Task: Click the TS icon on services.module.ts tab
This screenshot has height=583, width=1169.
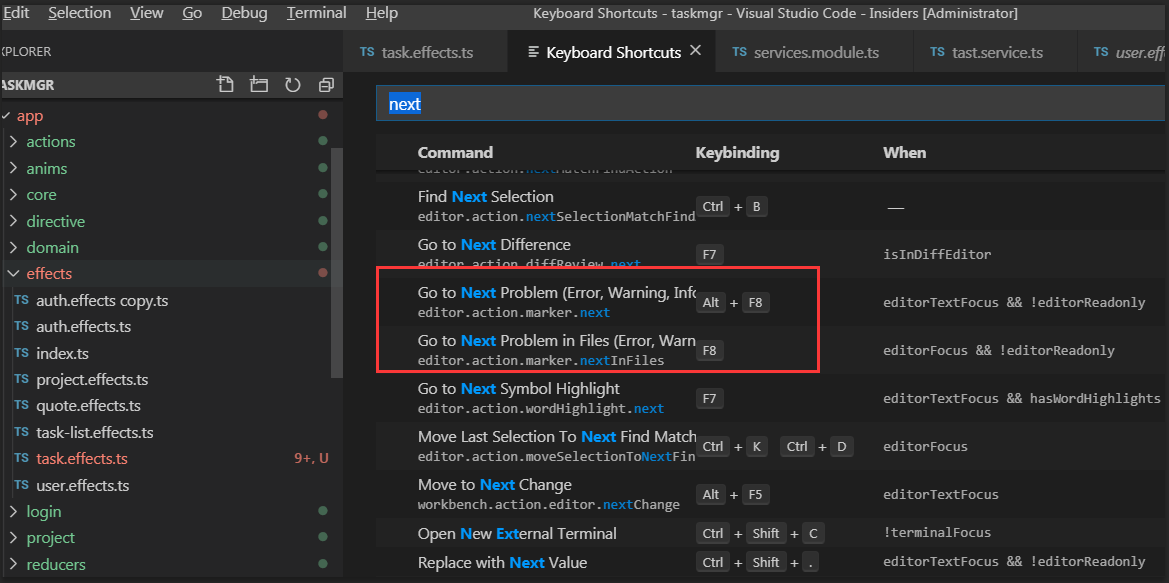Action: pyautogui.click(x=740, y=52)
